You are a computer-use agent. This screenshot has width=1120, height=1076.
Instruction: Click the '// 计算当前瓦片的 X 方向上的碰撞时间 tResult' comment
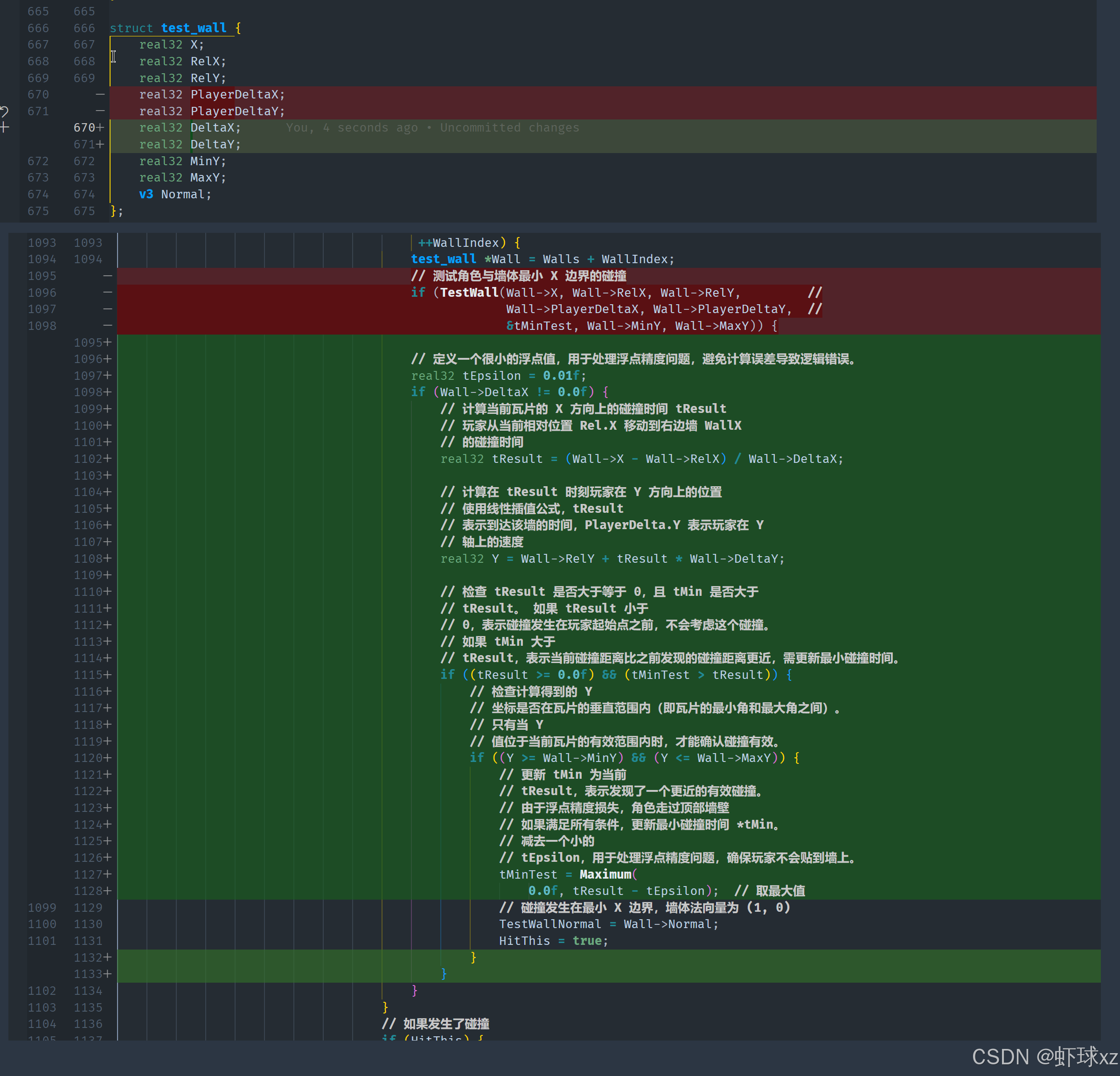click(584, 409)
